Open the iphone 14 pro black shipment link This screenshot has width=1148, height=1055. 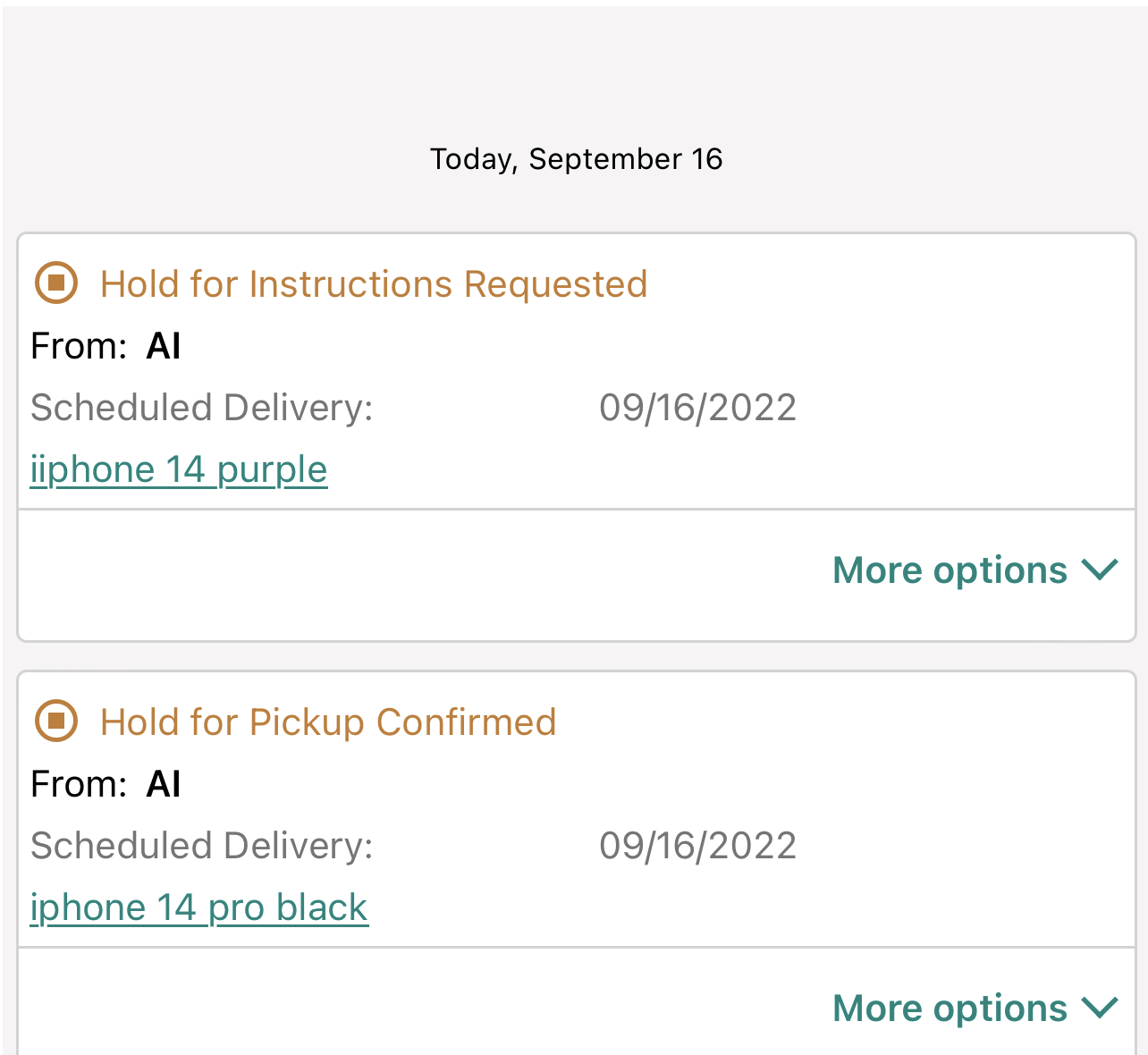tap(198, 907)
